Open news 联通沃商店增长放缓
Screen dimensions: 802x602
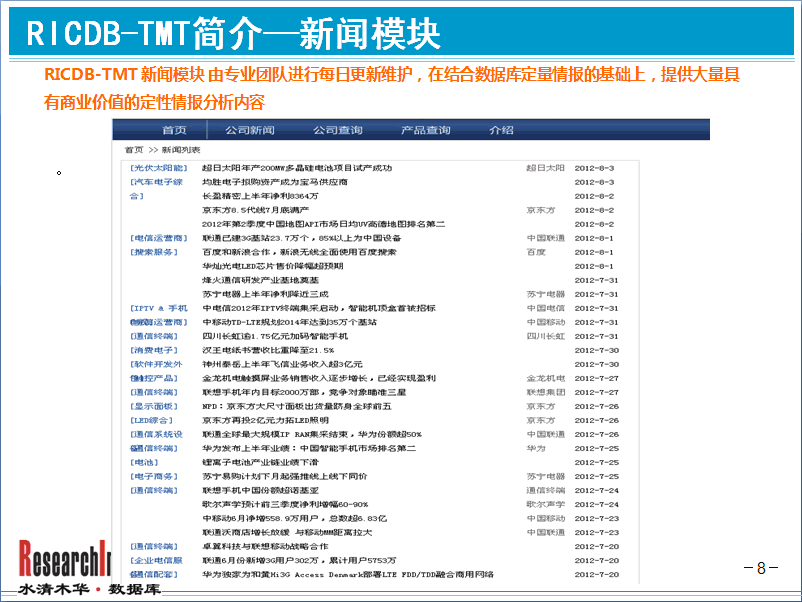[x=287, y=532]
